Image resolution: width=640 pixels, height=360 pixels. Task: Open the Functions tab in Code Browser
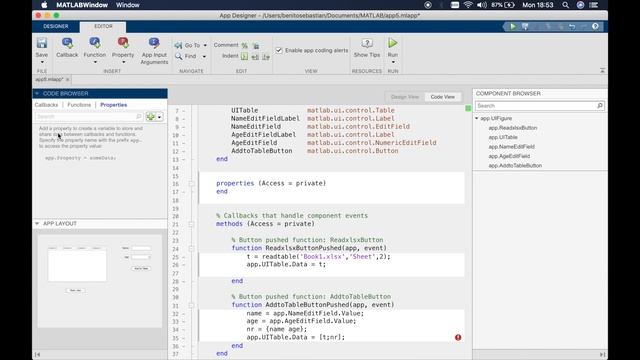click(x=79, y=105)
